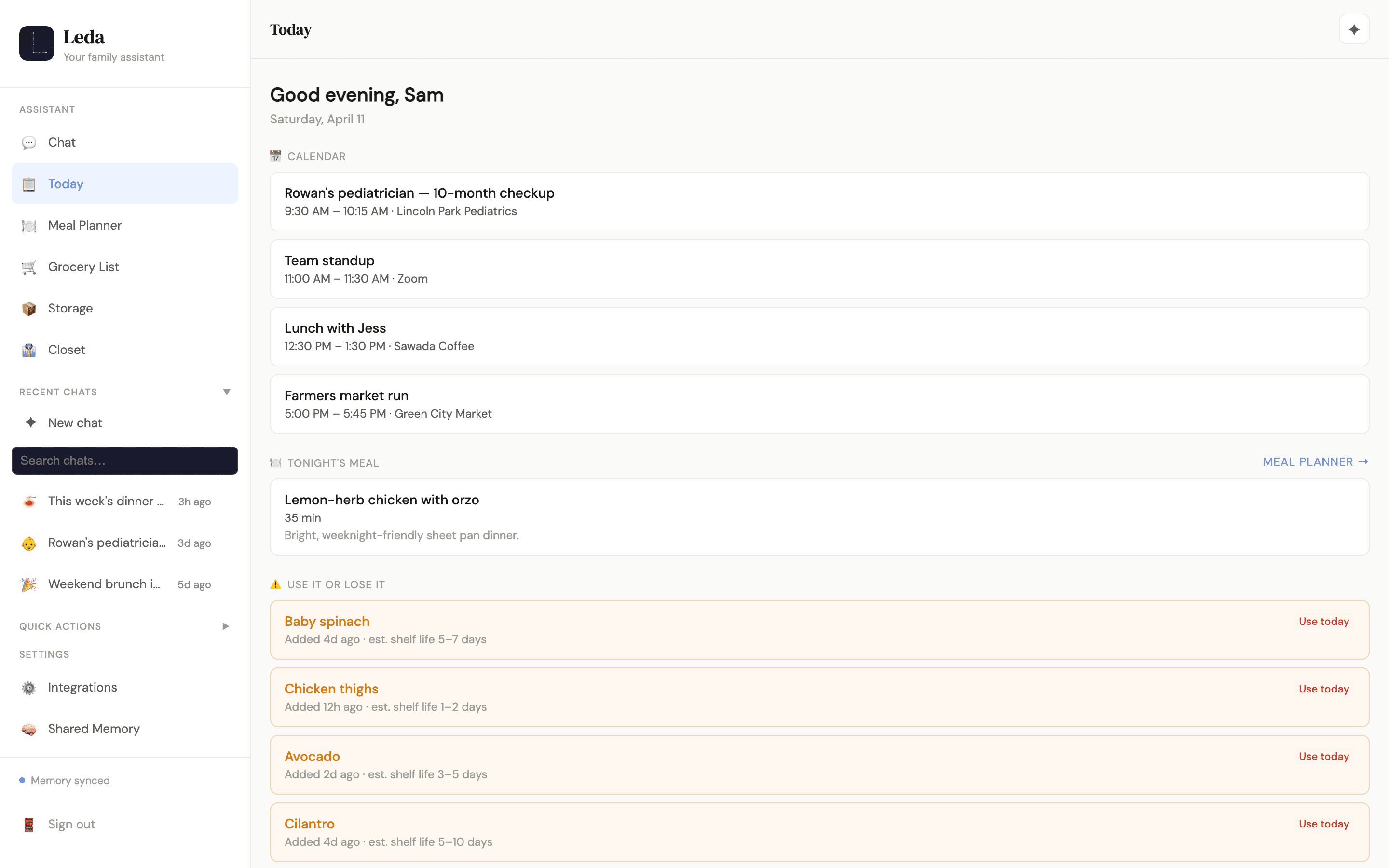Viewport: 1389px width, 868px height.
Task: Click the Search chats input field
Action: 124,461
